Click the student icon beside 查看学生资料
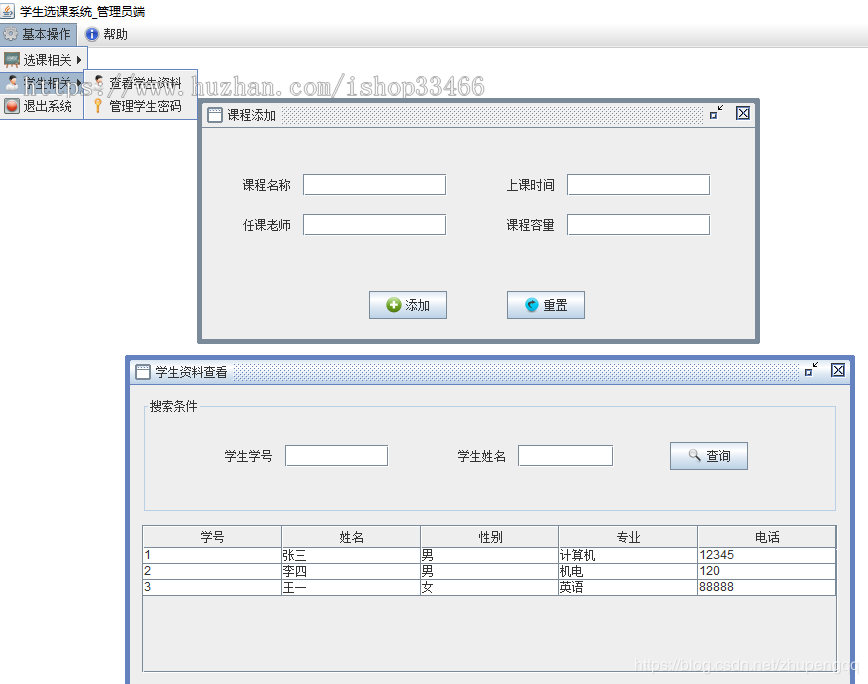The height and width of the screenshot is (684, 868). coord(99,82)
